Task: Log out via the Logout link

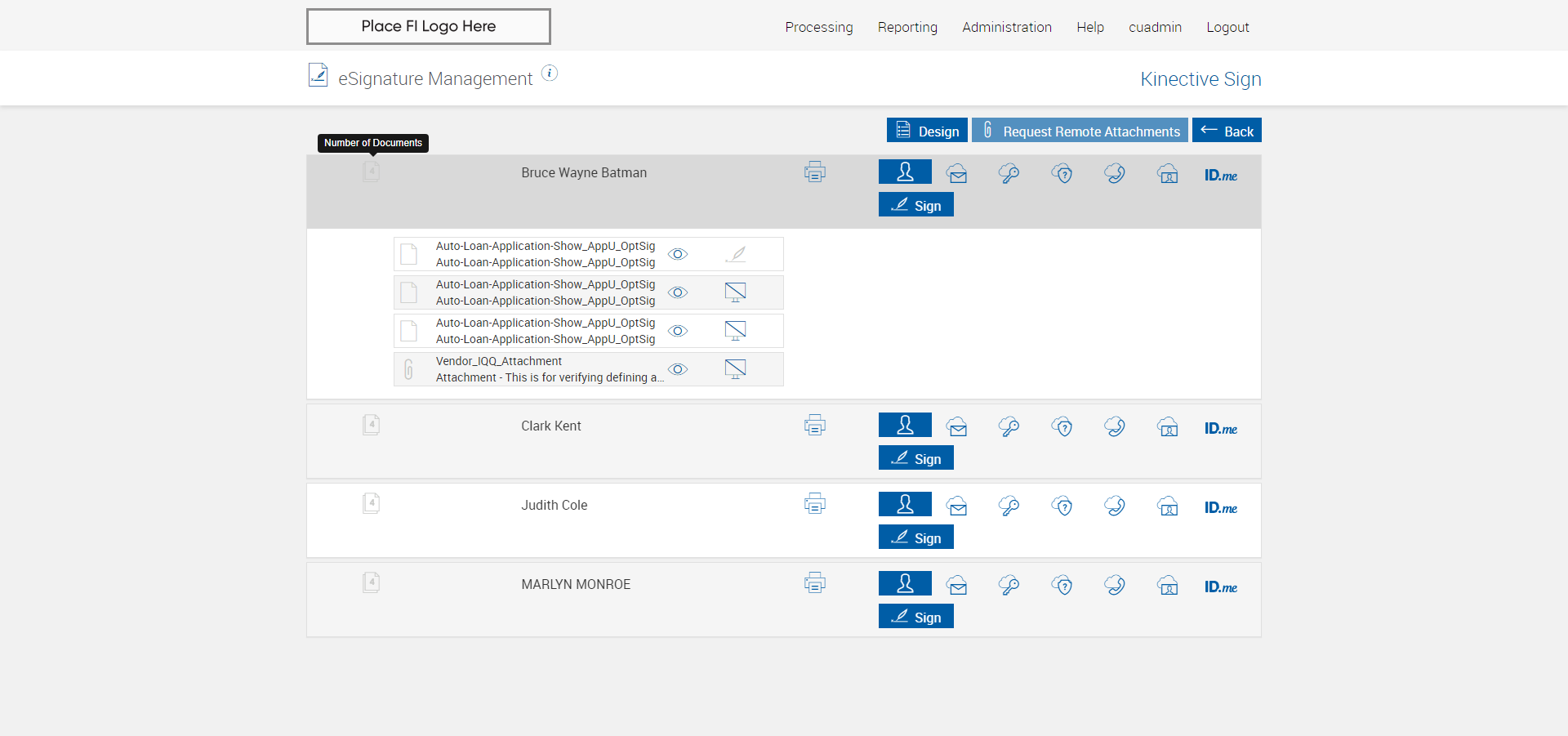Action: [x=1227, y=27]
